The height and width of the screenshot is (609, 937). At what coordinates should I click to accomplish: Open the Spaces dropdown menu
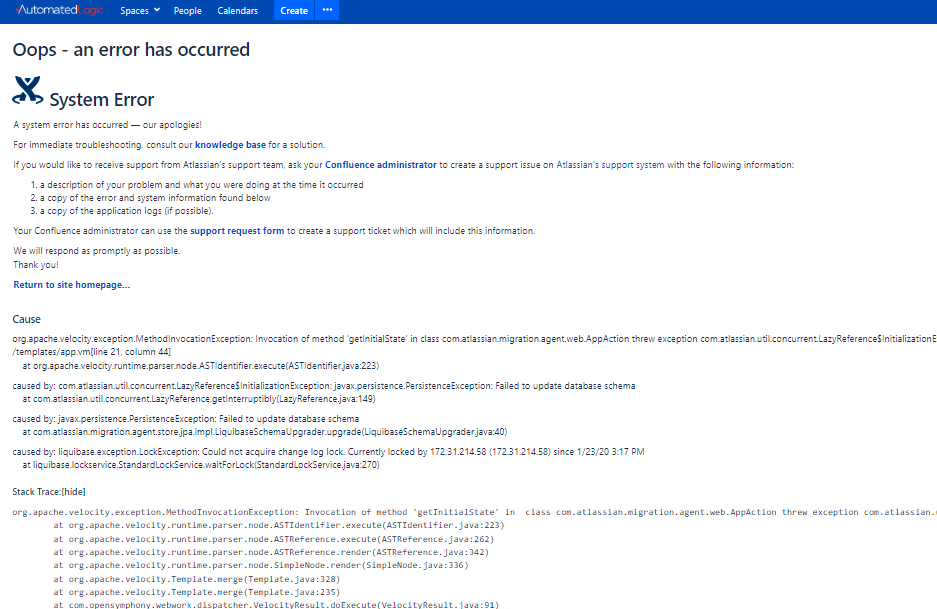pos(140,11)
